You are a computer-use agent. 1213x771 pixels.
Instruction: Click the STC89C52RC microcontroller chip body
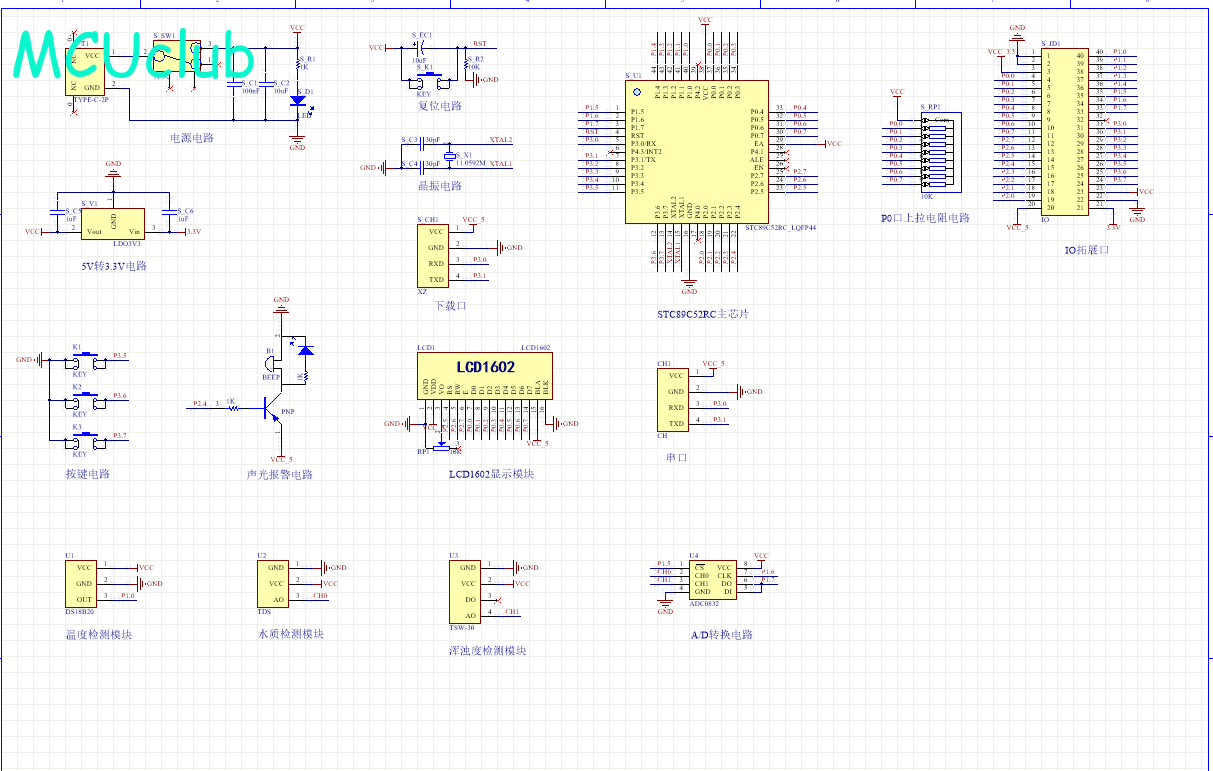click(x=696, y=151)
